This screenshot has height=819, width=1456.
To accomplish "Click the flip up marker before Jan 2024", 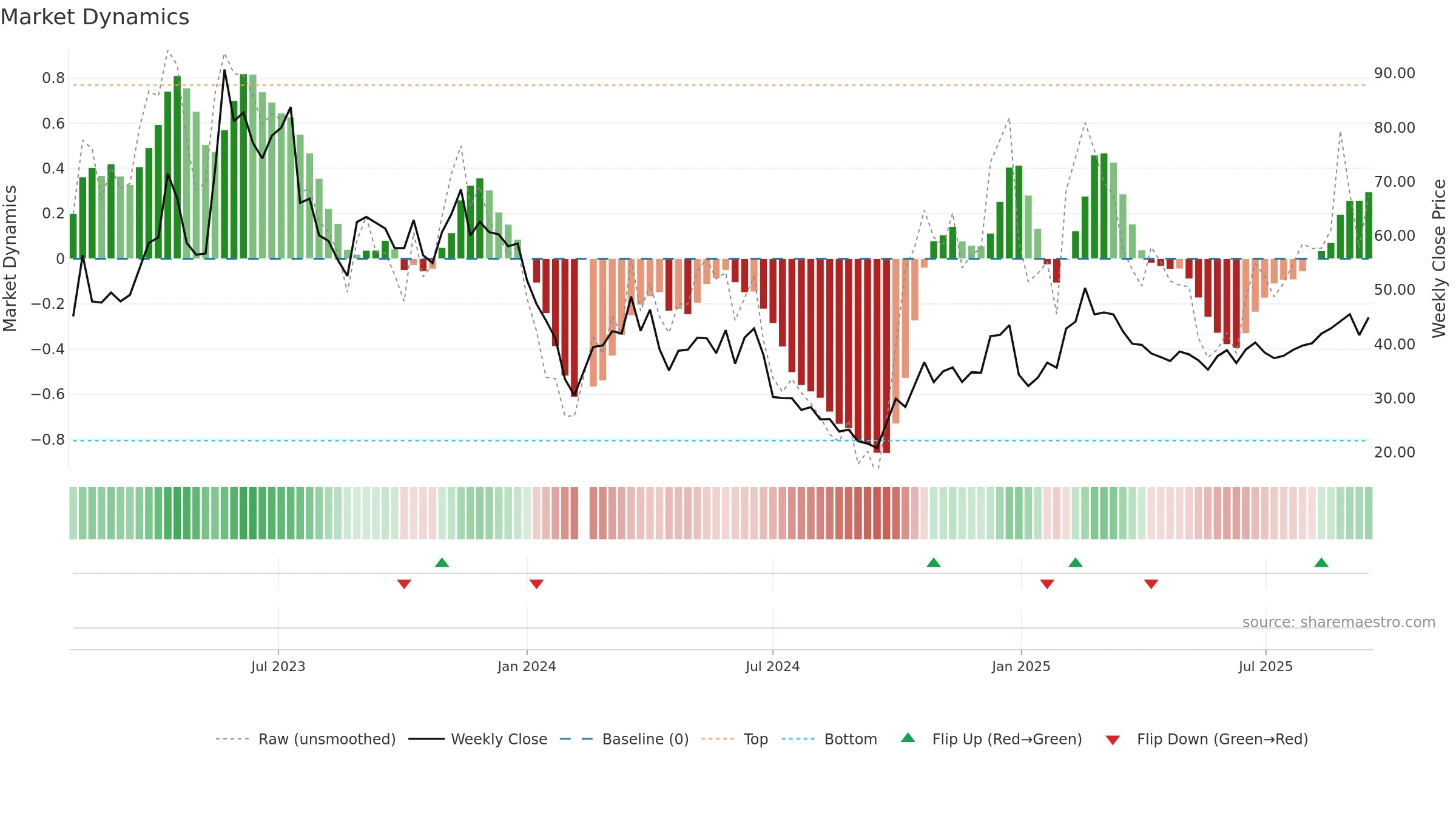I will click(x=442, y=562).
